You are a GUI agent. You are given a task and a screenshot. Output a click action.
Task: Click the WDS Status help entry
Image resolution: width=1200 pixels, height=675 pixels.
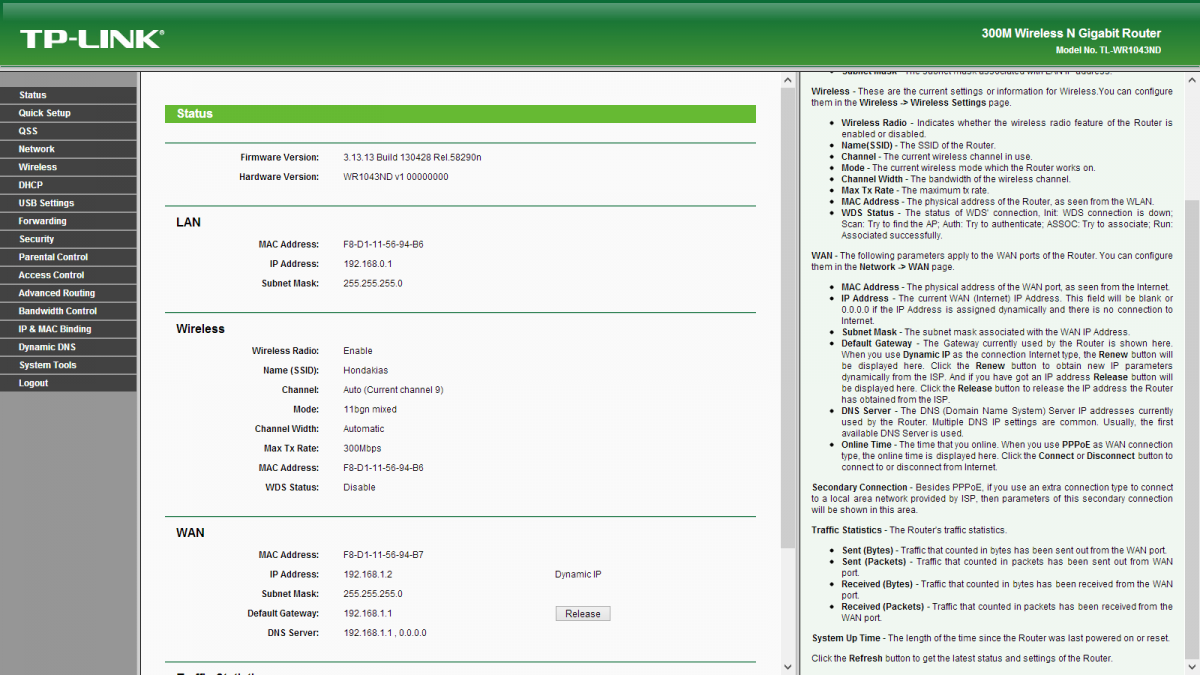(1007, 224)
